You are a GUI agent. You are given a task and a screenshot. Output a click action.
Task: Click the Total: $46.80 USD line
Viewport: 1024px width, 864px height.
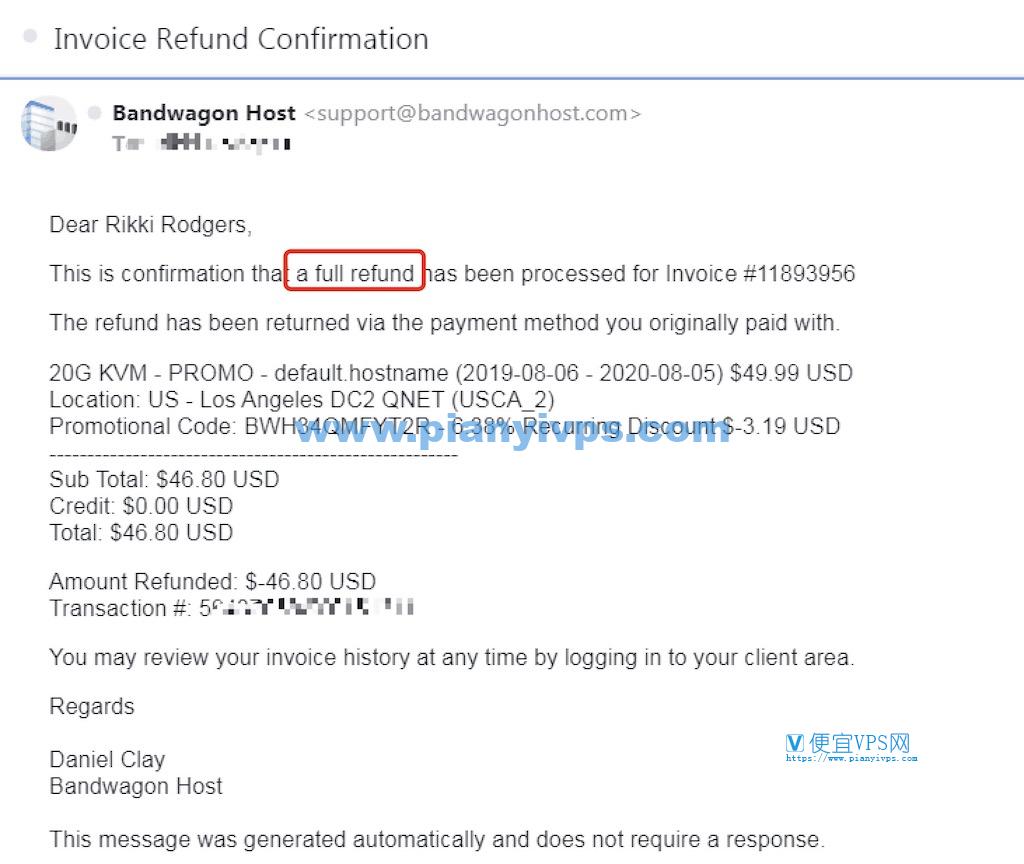(141, 533)
